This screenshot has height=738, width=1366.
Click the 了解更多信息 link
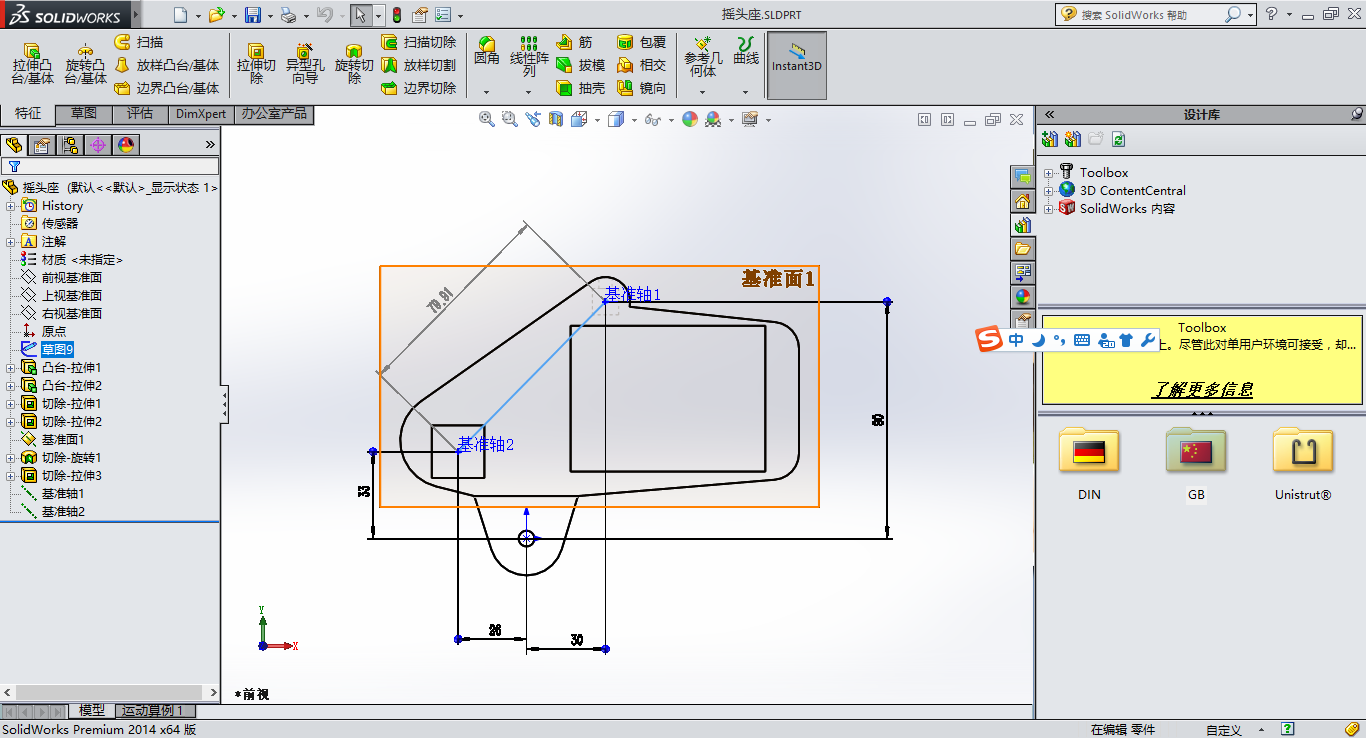point(1202,389)
